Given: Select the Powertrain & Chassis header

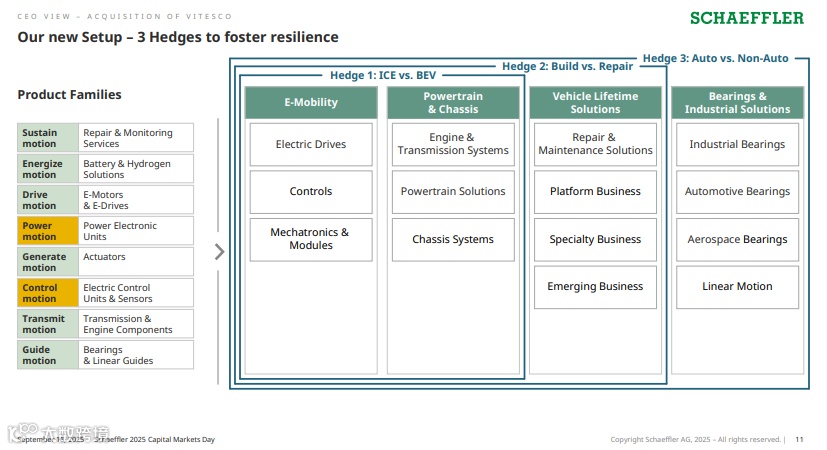Looking at the screenshot, I should [453, 102].
